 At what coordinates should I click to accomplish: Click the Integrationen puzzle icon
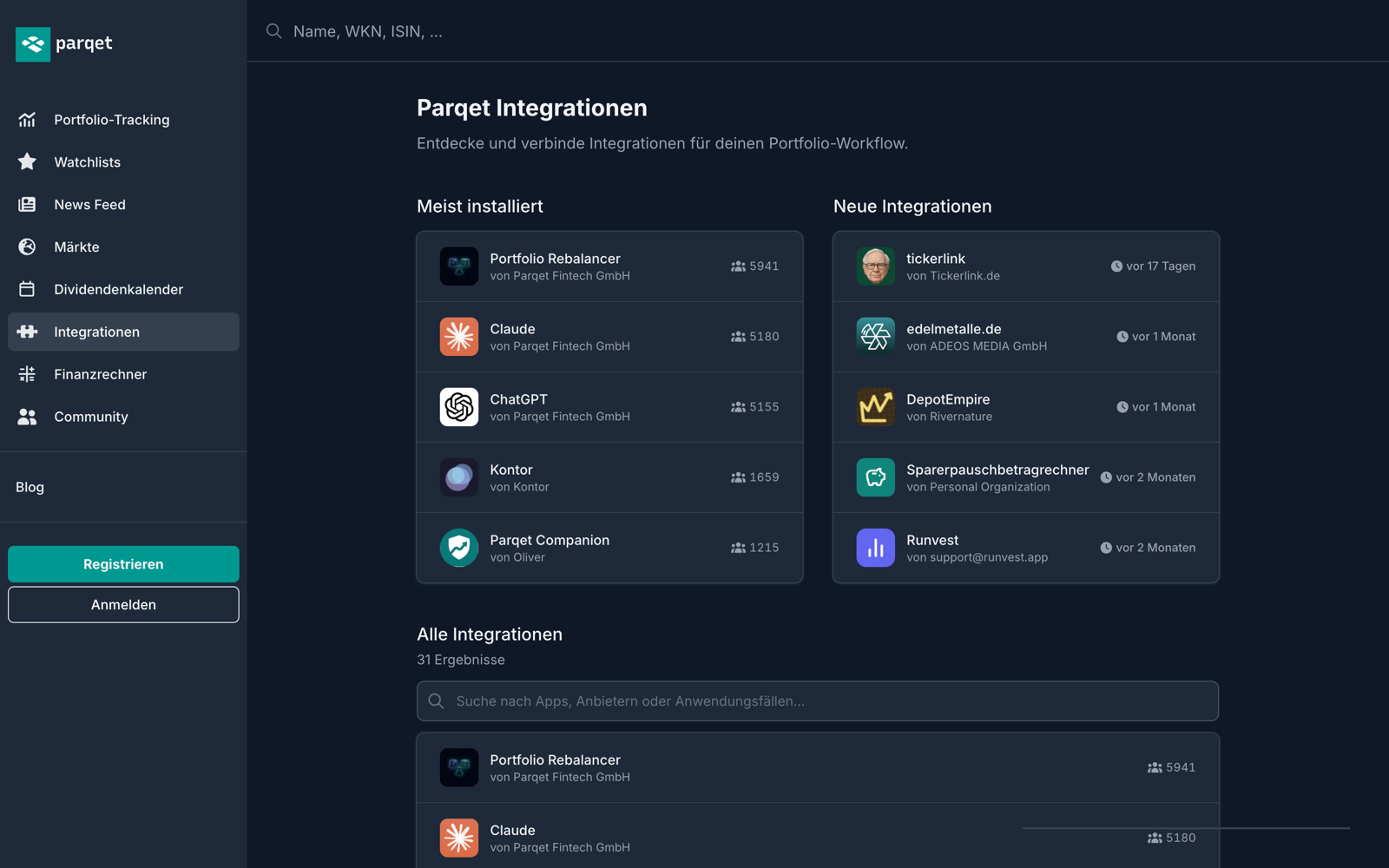27,332
